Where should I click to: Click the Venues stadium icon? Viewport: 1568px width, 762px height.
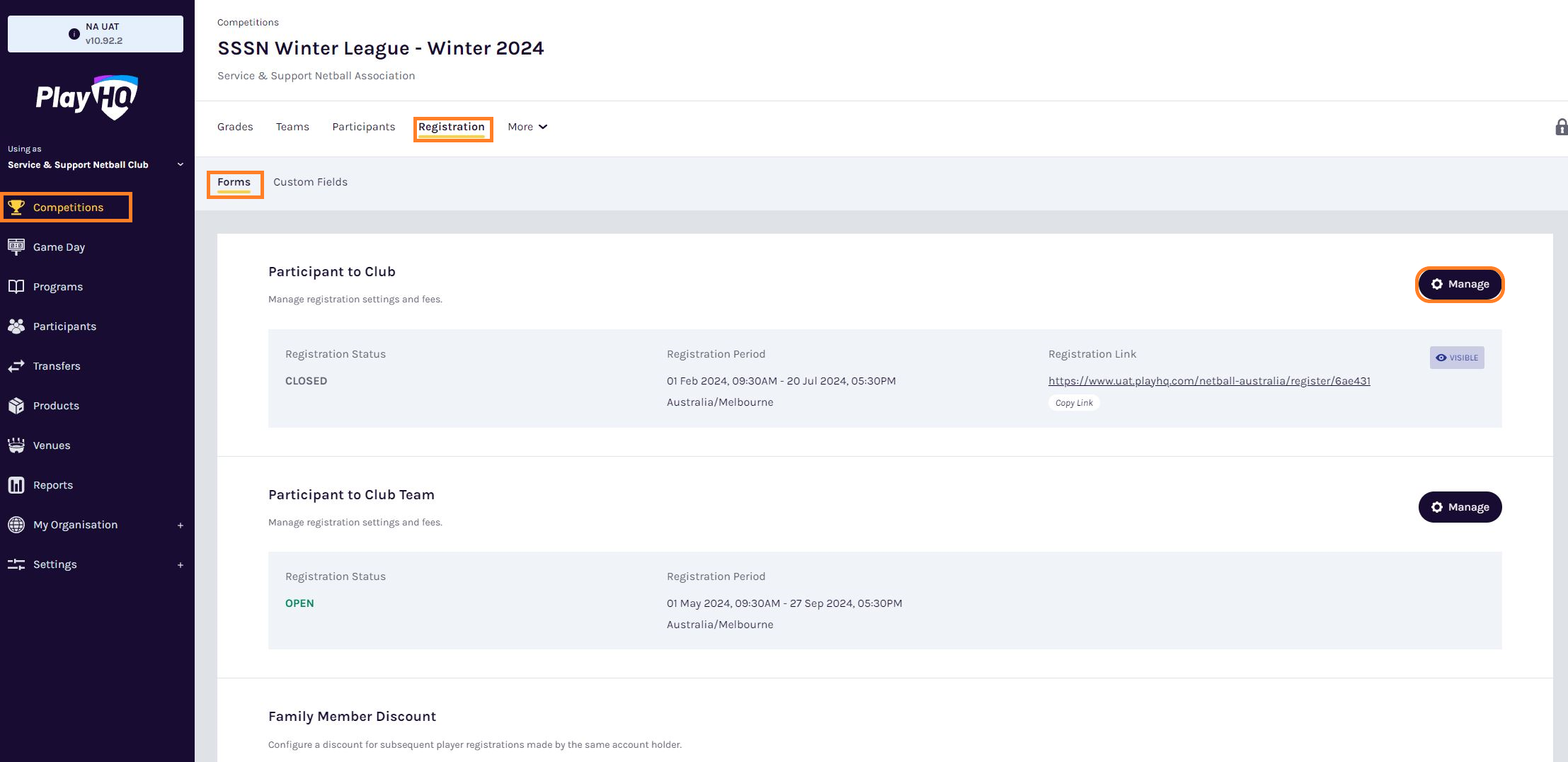pos(16,445)
